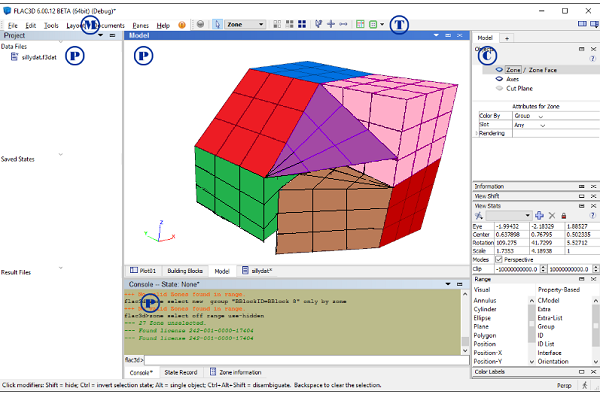Click the walking figure icon in status bar
Screen dimensions: 600x394
coord(584,385)
